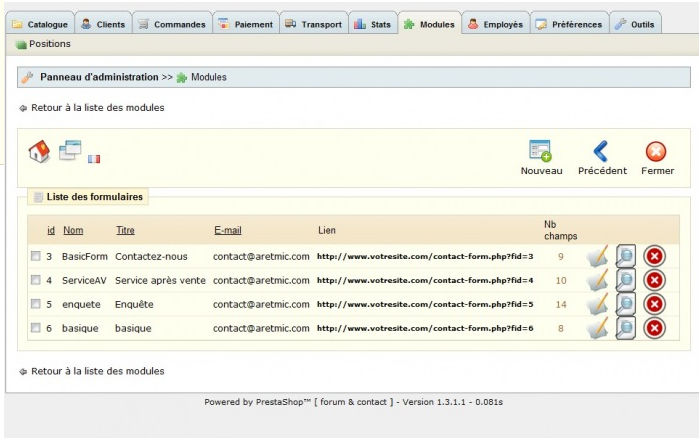Image resolution: width=699 pixels, height=438 pixels.
Task: Edit the BasicForm row with pencil icon
Action: 597,257
